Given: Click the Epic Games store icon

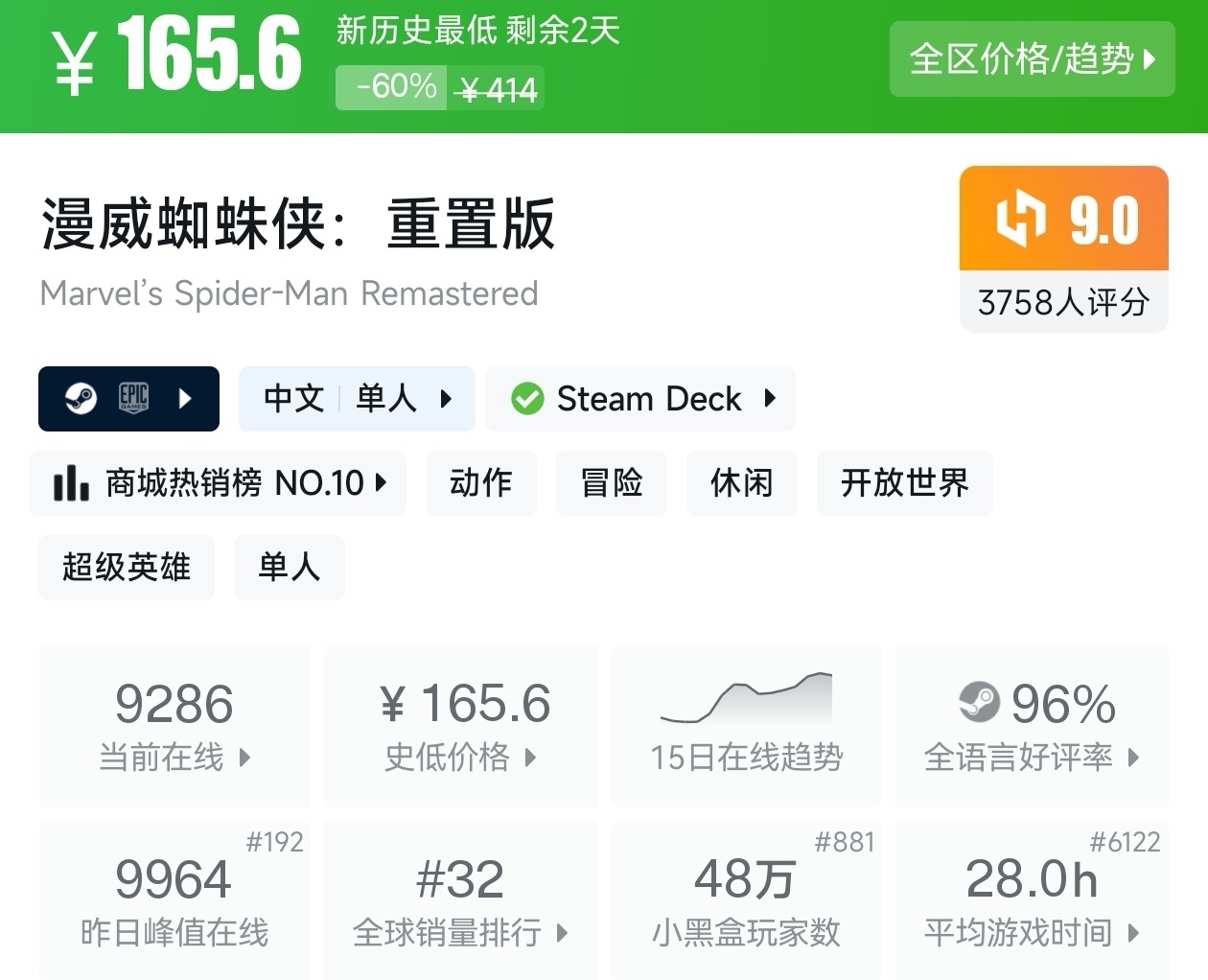Looking at the screenshot, I should coord(133,398).
